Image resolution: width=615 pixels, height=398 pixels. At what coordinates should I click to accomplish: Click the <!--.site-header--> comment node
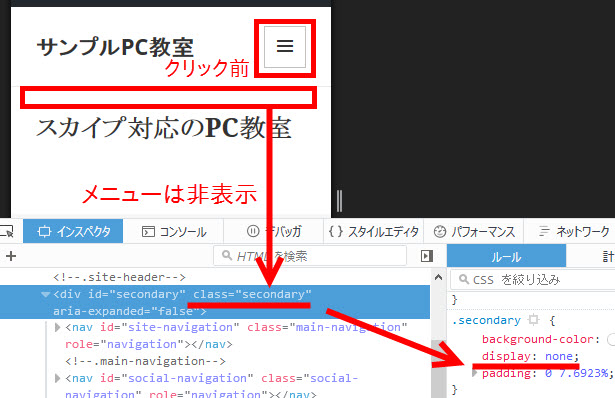point(119,277)
